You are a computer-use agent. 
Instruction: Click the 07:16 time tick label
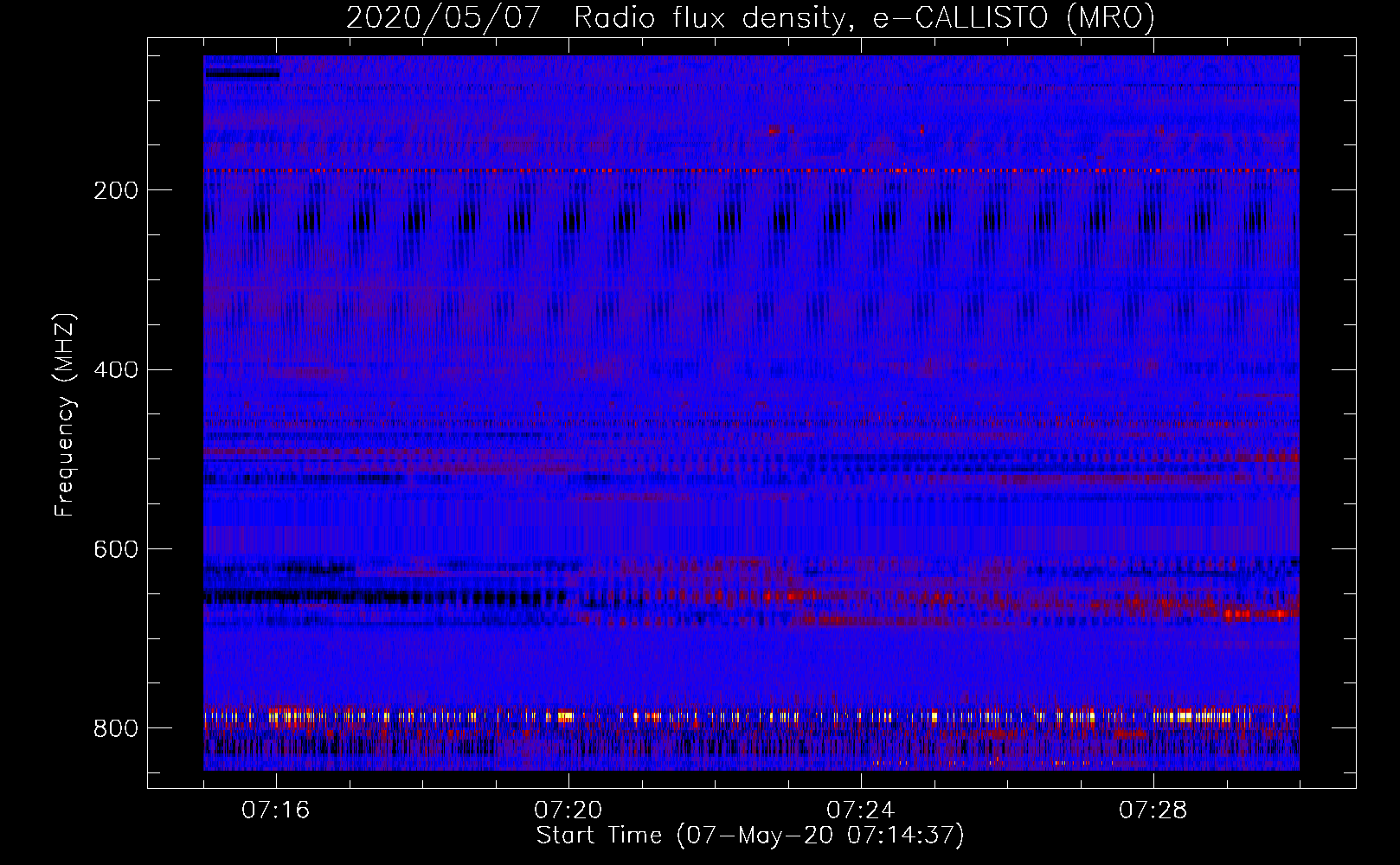tap(276, 811)
